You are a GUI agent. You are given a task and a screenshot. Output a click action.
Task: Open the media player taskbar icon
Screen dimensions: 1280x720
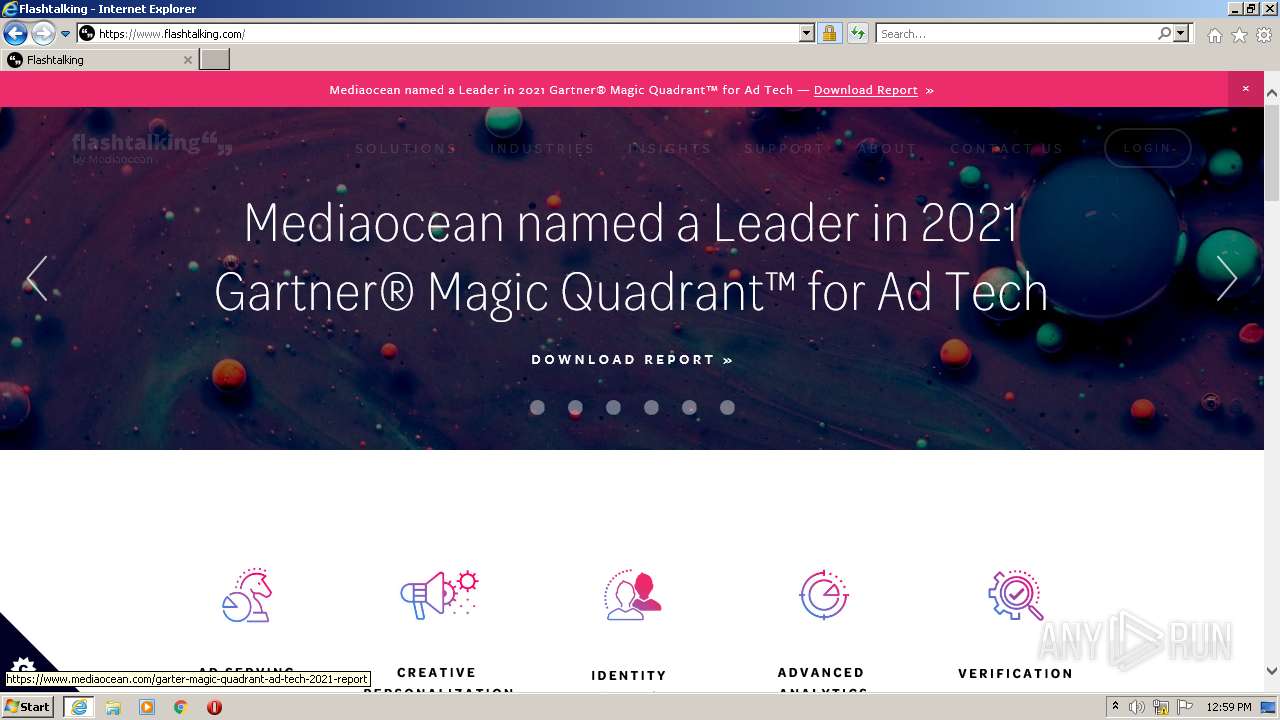147,707
